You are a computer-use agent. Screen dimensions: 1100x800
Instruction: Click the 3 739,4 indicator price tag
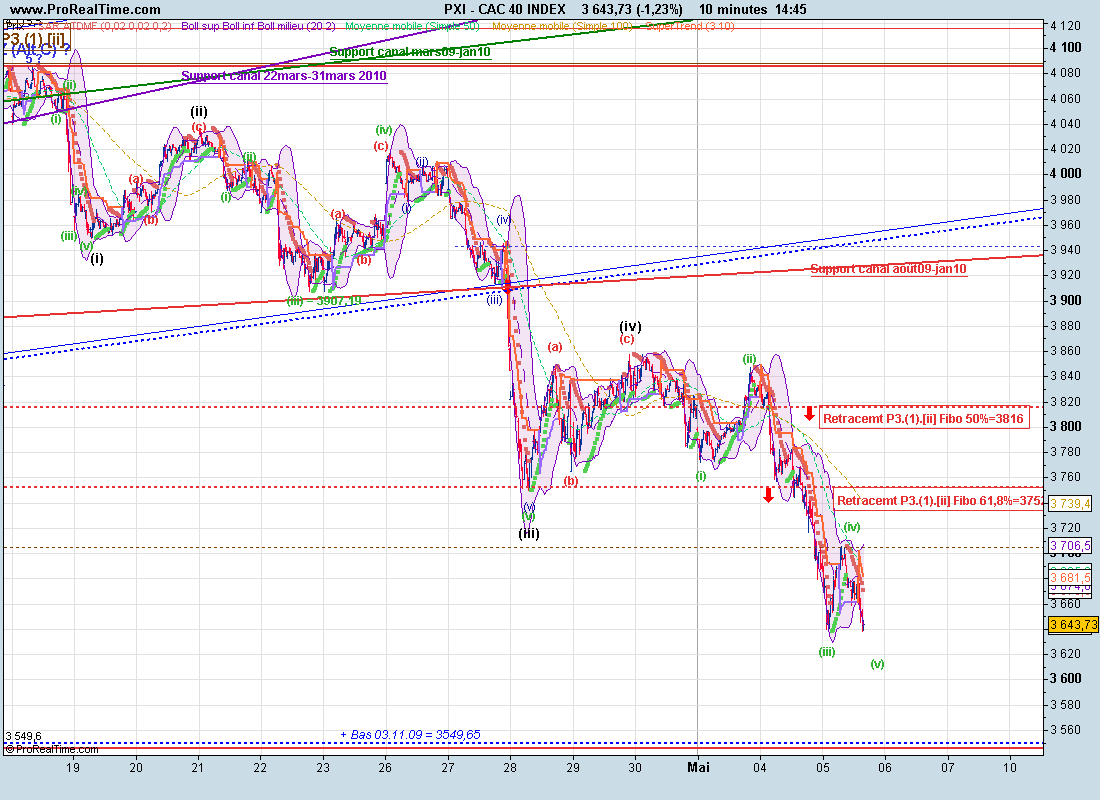point(1070,503)
